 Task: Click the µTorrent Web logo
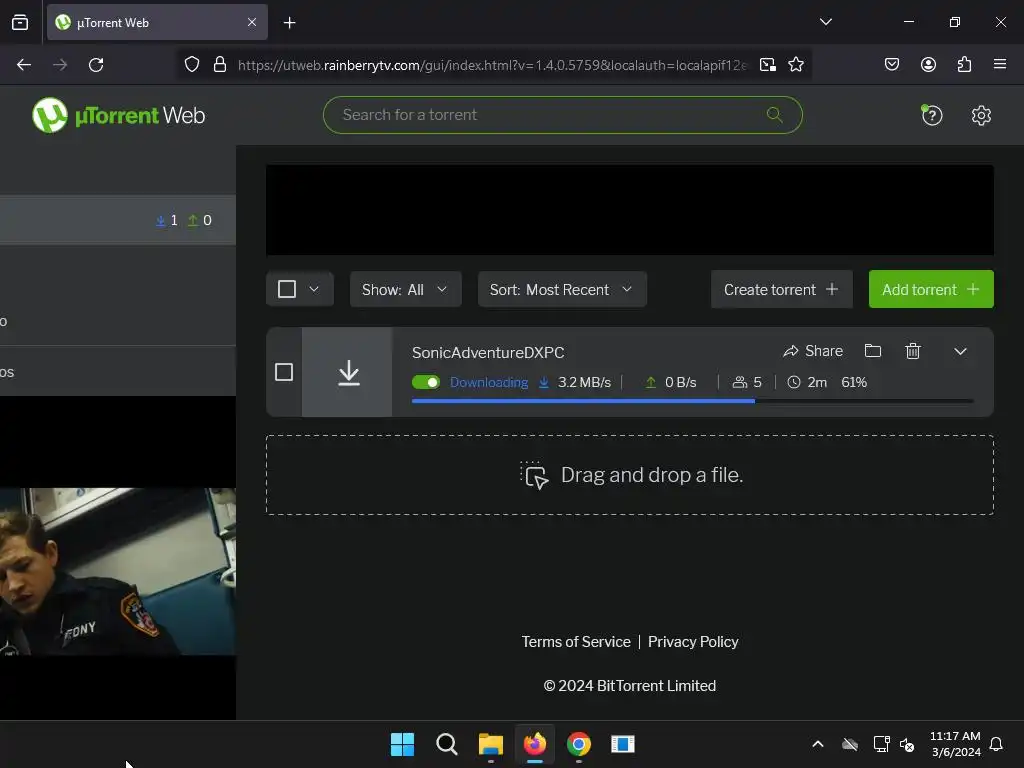tap(118, 116)
